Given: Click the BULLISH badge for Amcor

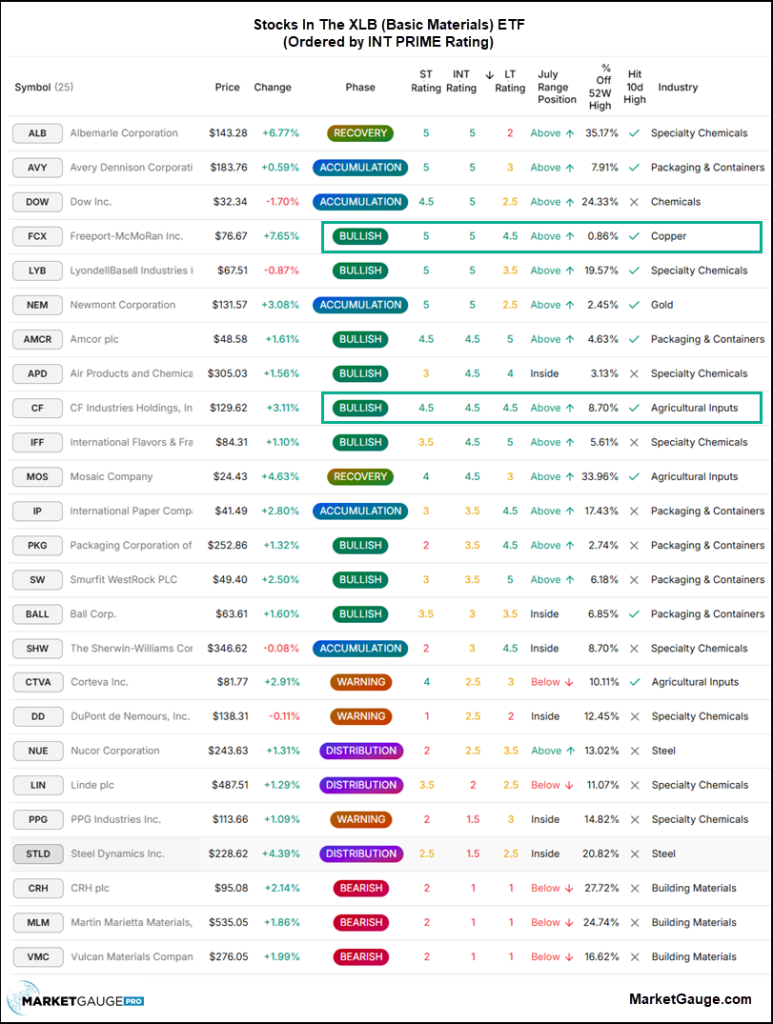Looking at the screenshot, I should pyautogui.click(x=360, y=339).
